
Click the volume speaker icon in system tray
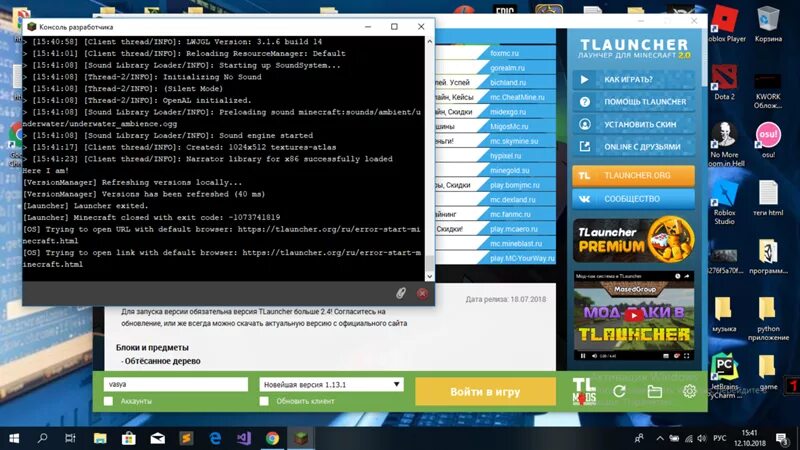[x=702, y=438]
